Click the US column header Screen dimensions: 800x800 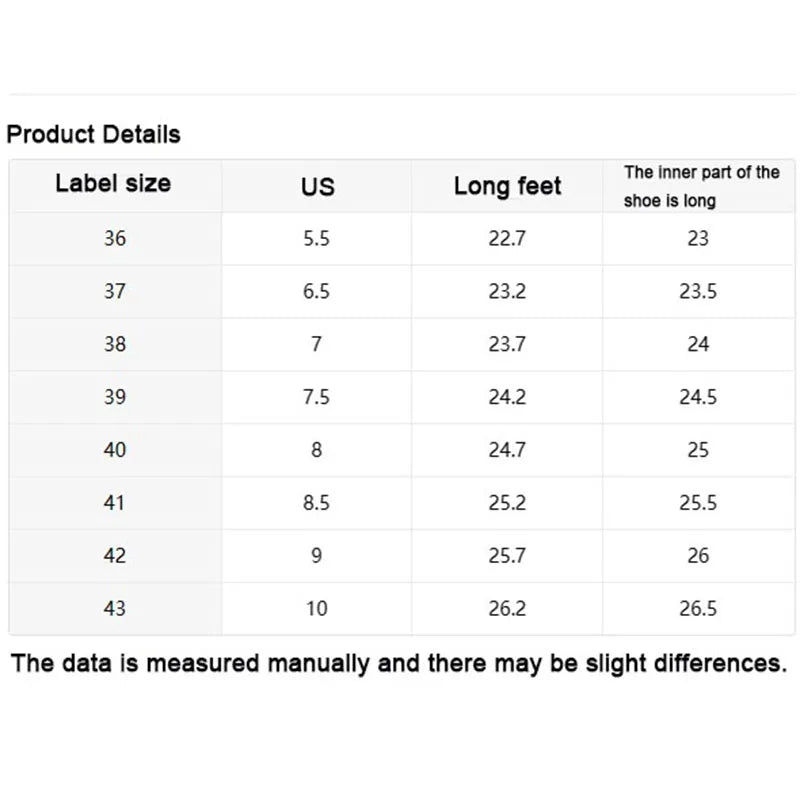click(317, 187)
